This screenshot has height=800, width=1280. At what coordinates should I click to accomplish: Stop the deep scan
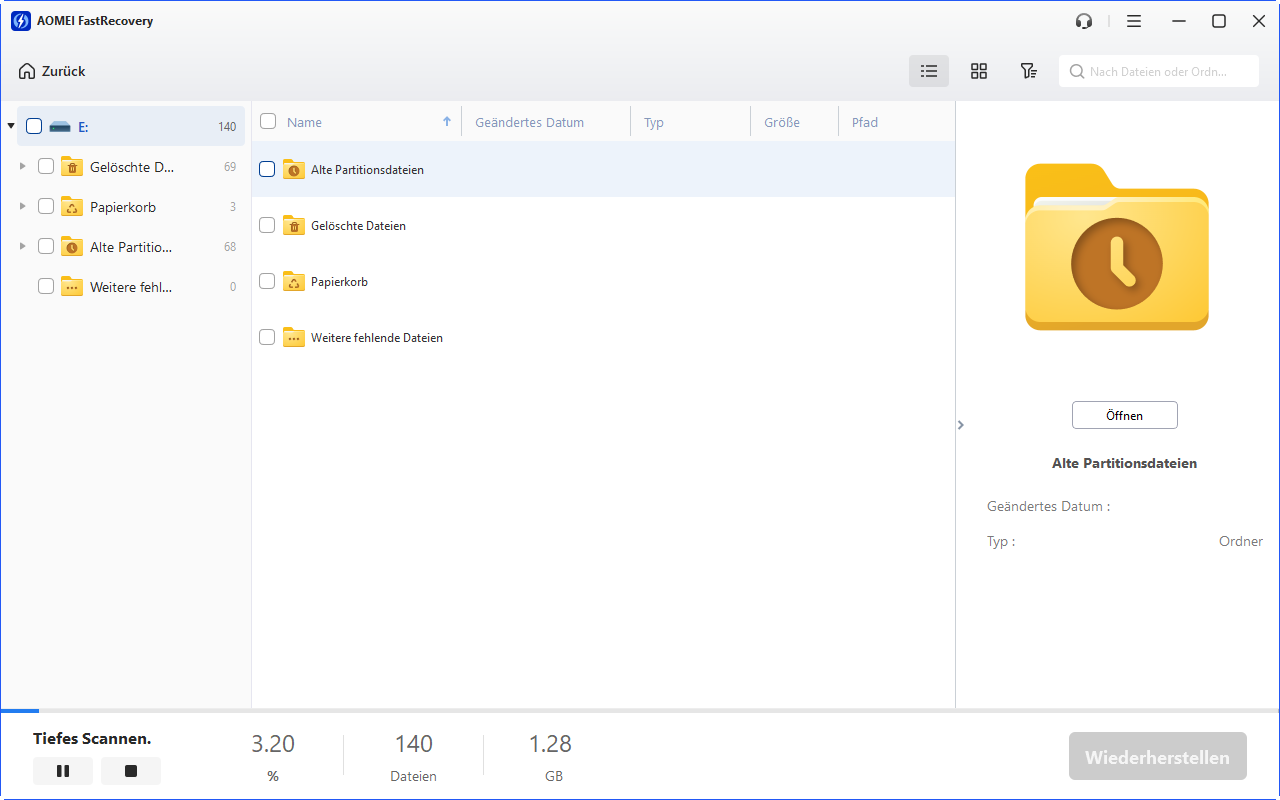(131, 771)
